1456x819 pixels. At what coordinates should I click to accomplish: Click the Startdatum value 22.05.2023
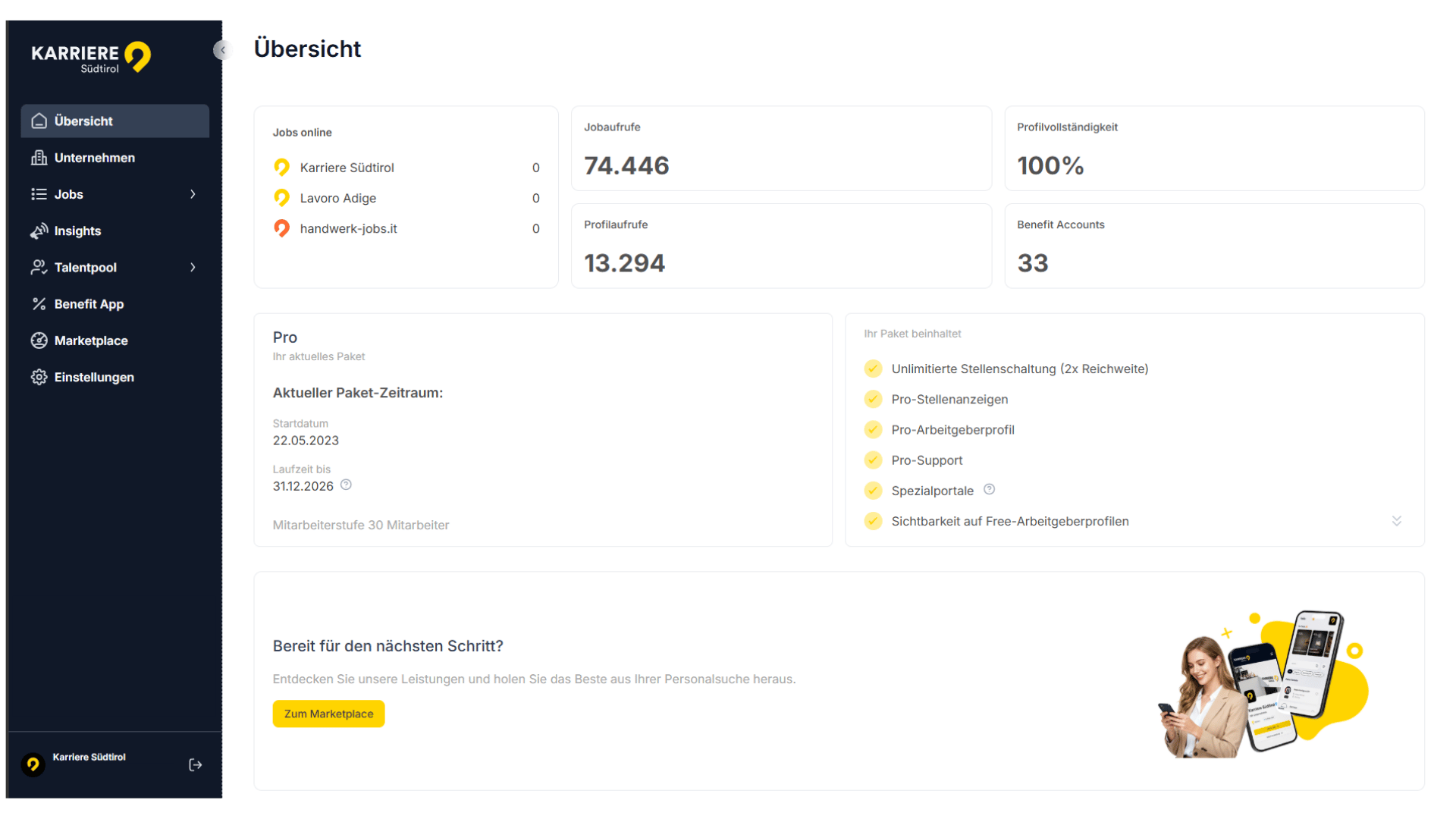pos(306,441)
